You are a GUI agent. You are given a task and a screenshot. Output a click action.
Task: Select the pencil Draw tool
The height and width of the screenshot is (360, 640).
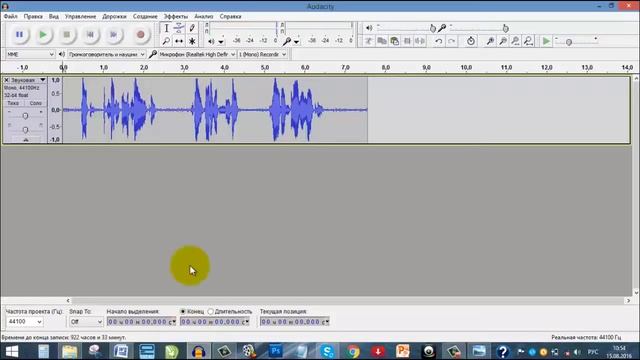pos(192,28)
